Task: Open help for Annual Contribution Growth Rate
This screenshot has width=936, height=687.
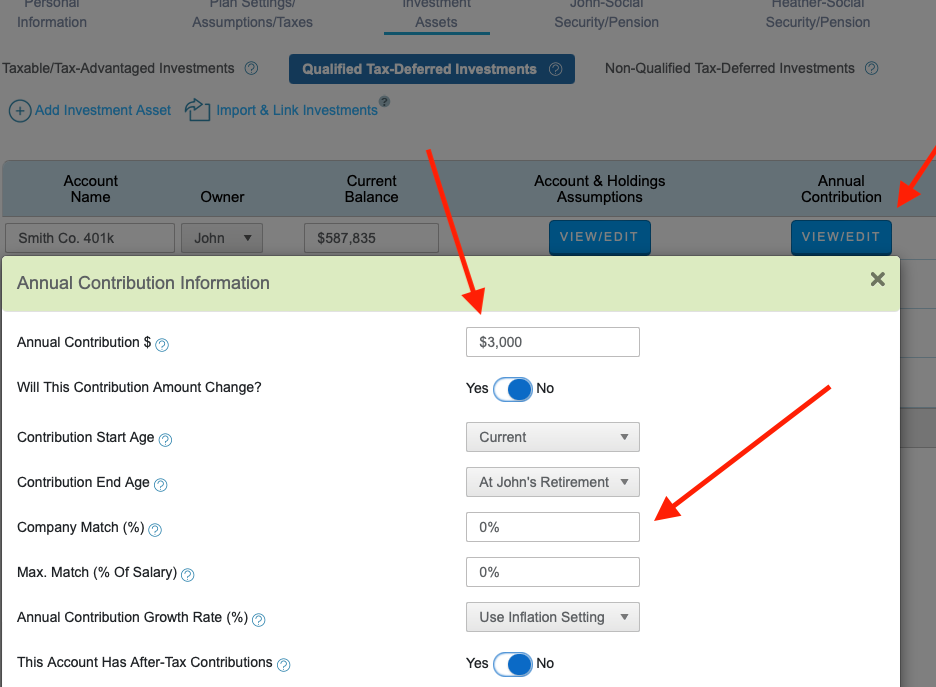Action: pos(258,620)
